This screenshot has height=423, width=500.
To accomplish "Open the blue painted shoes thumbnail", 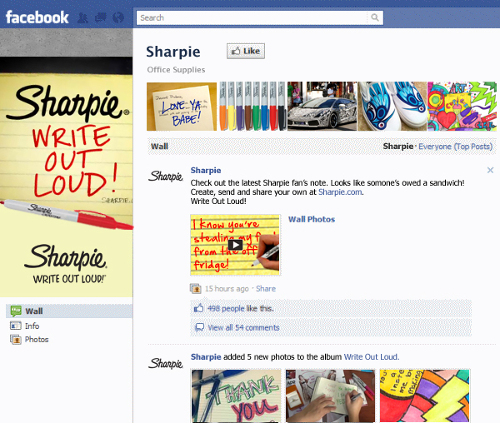I will pos(392,106).
